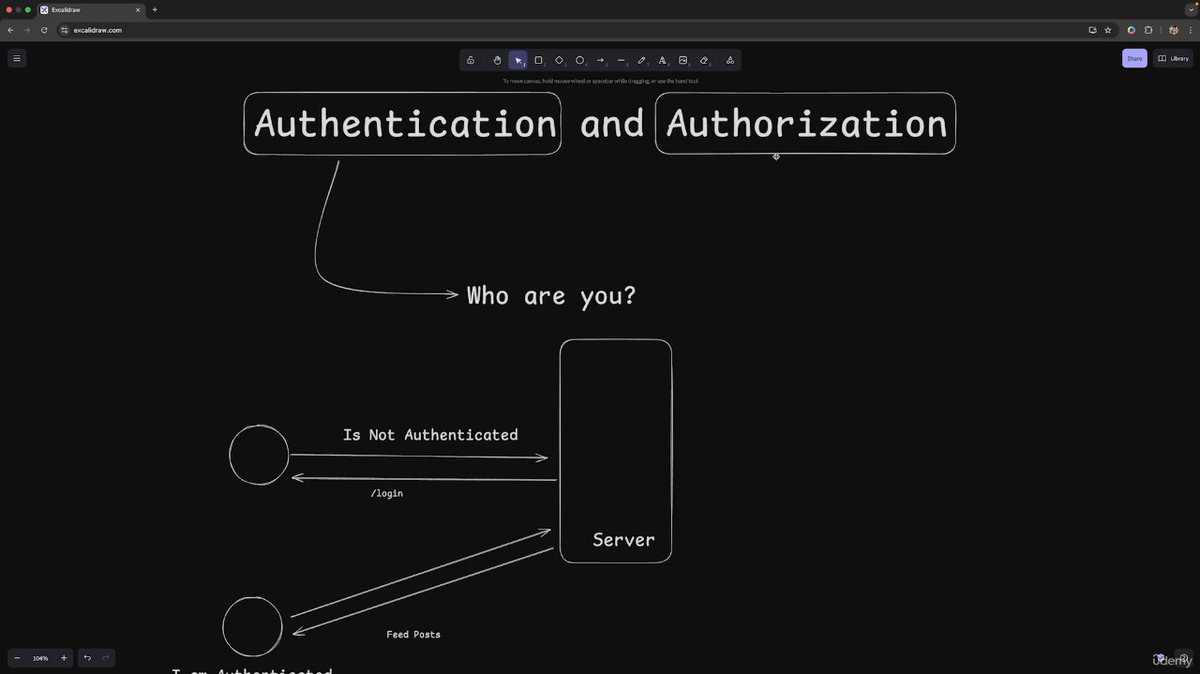Image resolution: width=1200 pixels, height=674 pixels.
Task: Select the Draw pencil tool
Action: tap(642, 60)
